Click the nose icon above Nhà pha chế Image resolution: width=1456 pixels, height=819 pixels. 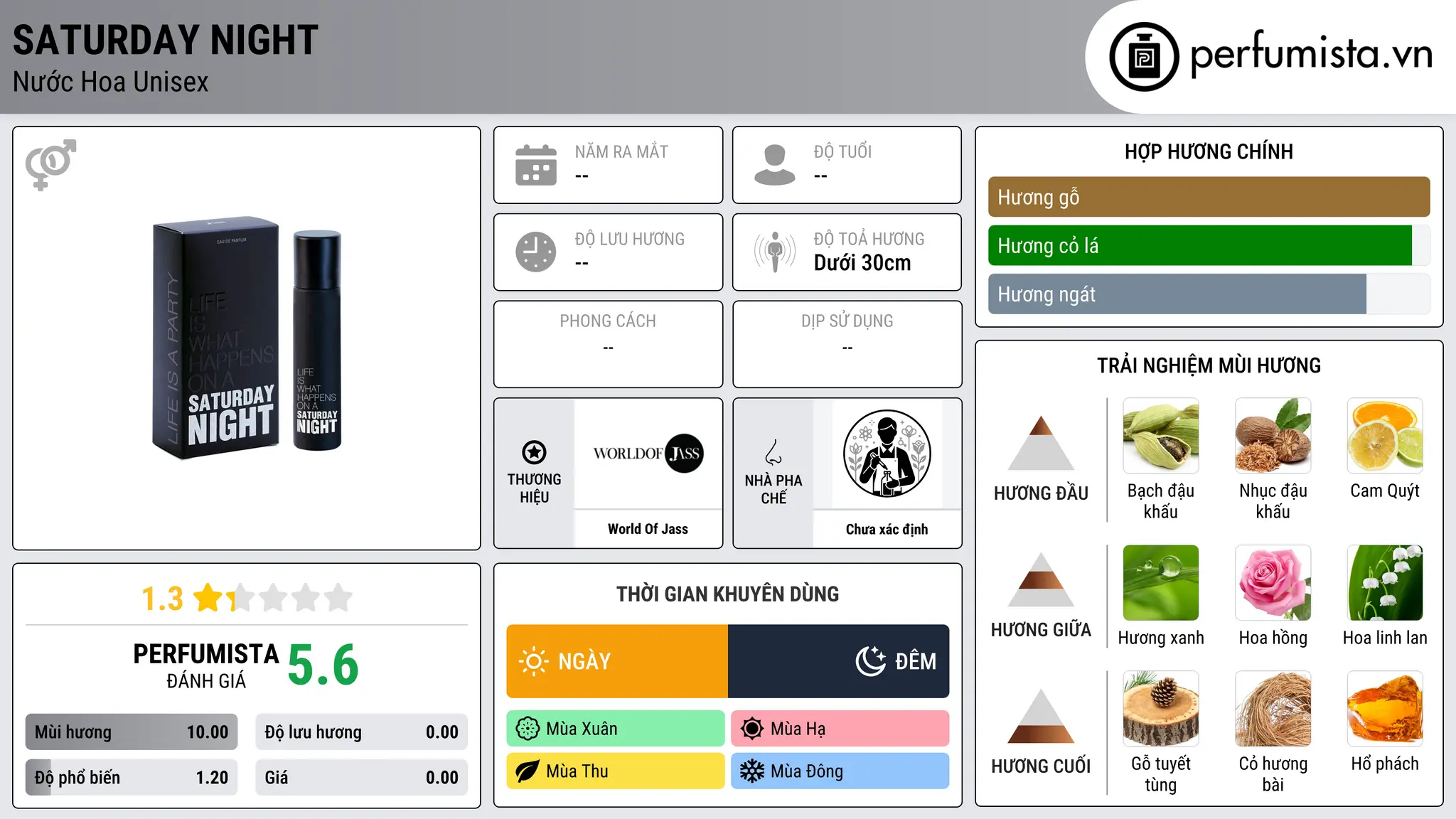click(x=773, y=452)
